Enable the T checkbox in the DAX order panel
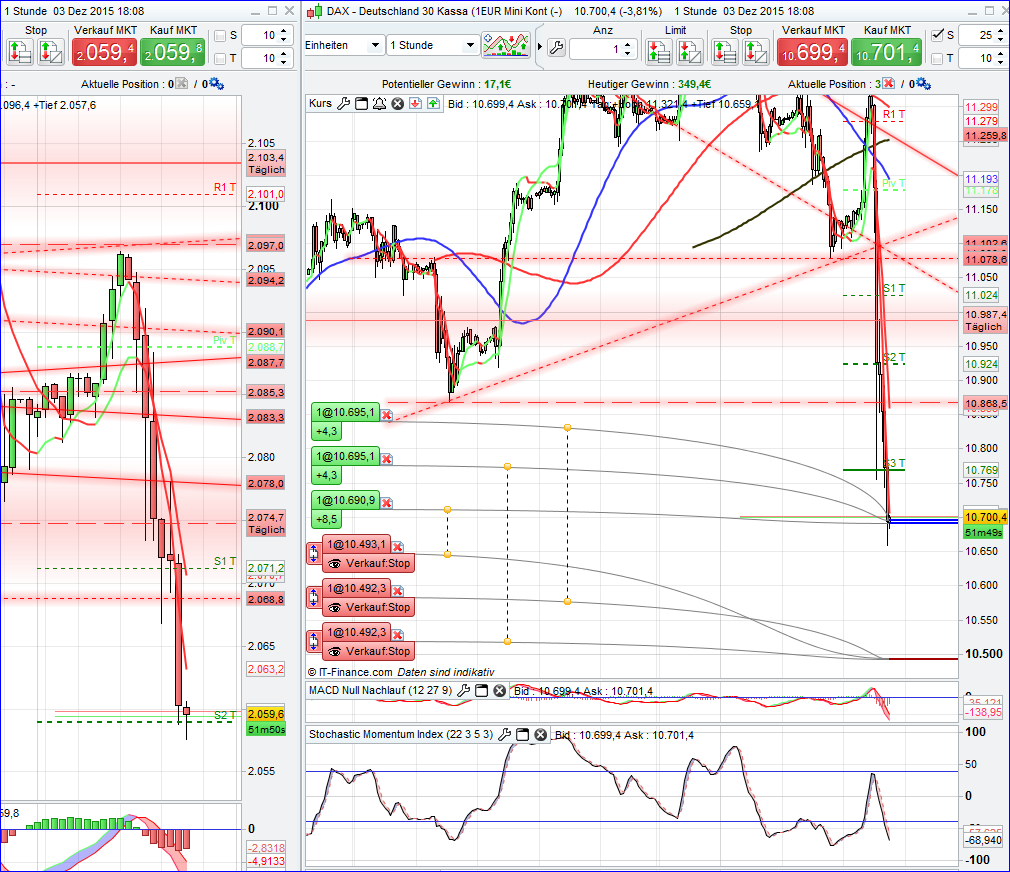Viewport: 1010px width, 872px height. coord(936,56)
